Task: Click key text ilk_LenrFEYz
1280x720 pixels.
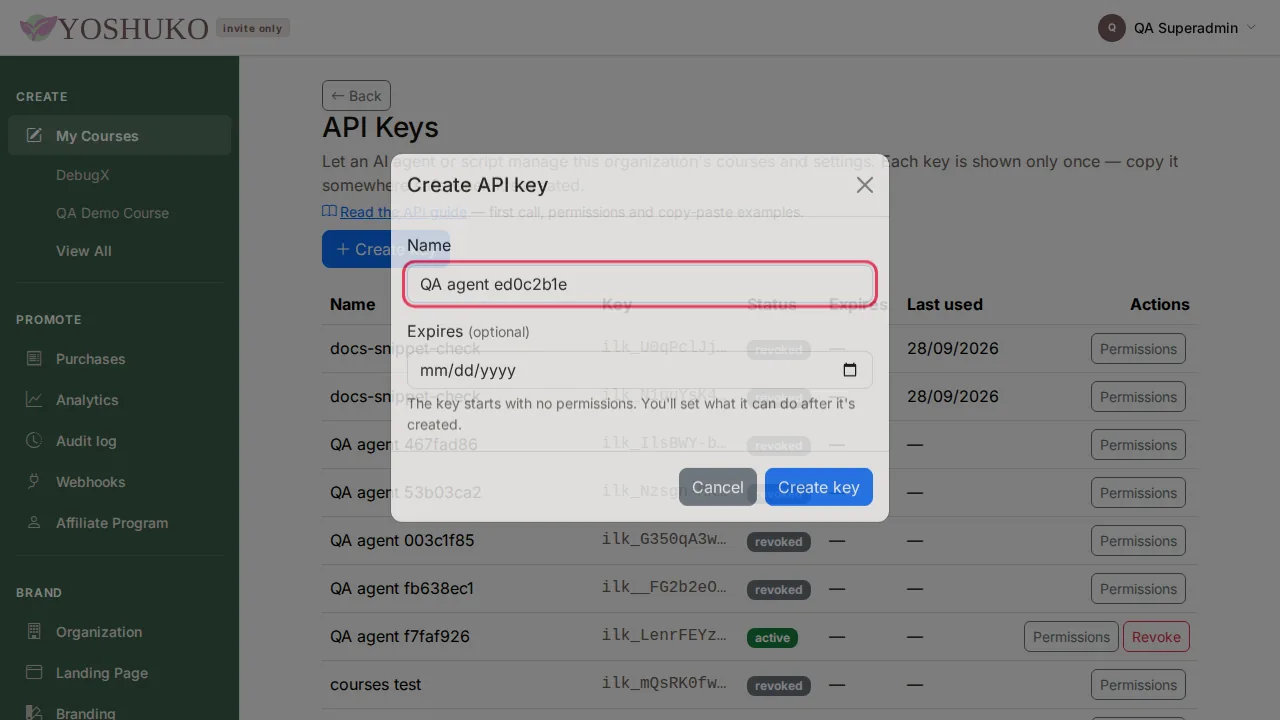Action: (x=664, y=636)
